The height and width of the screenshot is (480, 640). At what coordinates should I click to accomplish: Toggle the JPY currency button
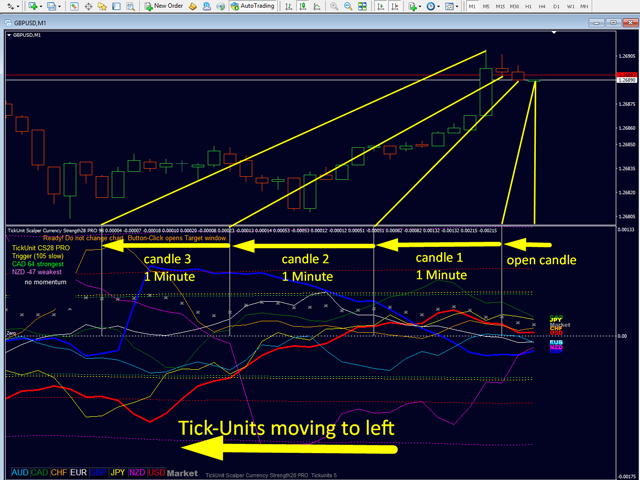[118, 473]
